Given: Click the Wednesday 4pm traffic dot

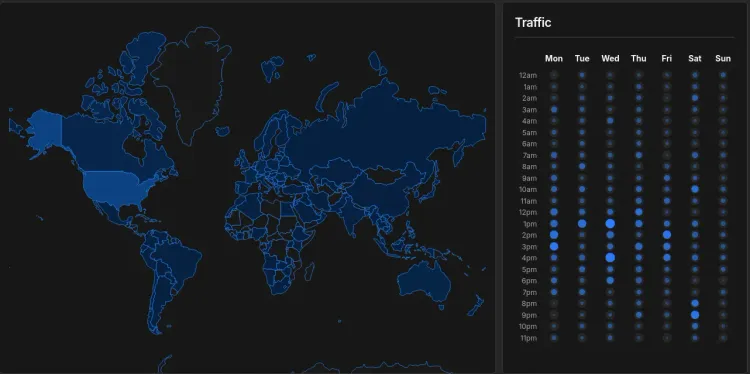Looking at the screenshot, I should point(610,258).
